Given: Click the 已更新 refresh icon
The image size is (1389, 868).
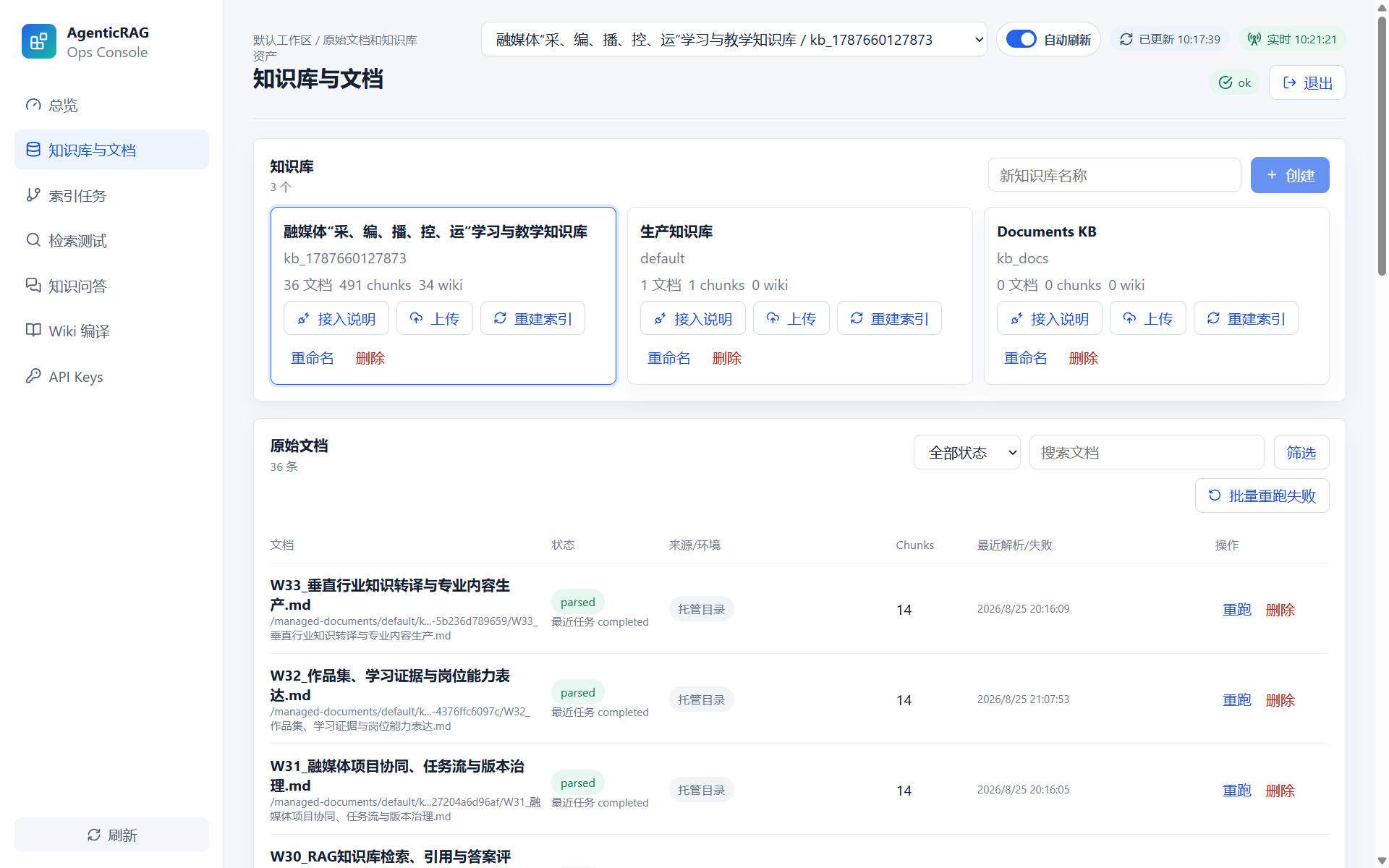Looking at the screenshot, I should tap(1126, 39).
